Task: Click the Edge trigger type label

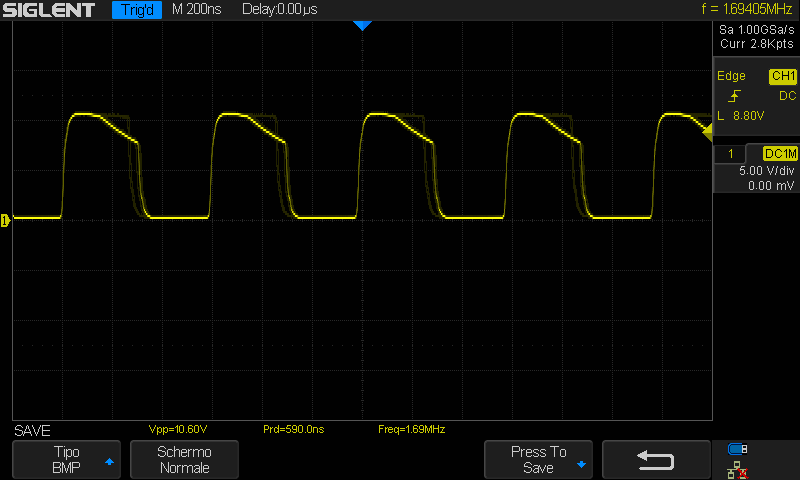Action: [x=731, y=76]
